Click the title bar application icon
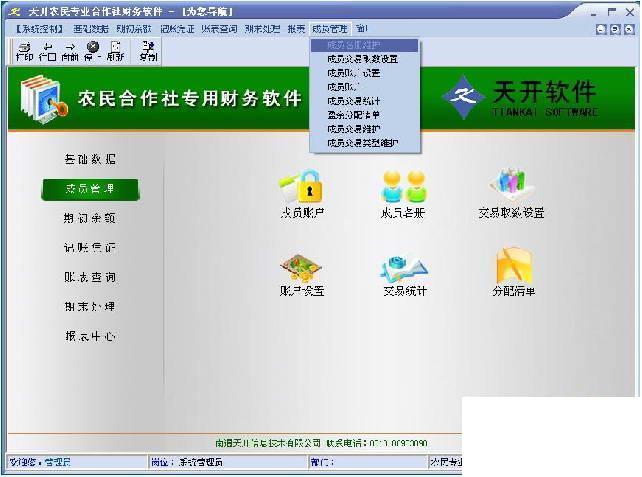This screenshot has width=642, height=477. pos(15,11)
